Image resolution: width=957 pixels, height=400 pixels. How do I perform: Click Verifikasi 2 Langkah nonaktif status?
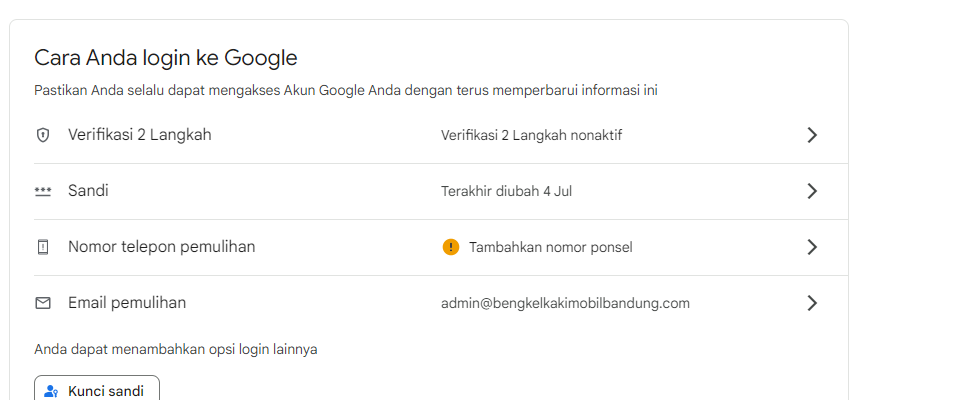[x=532, y=136]
